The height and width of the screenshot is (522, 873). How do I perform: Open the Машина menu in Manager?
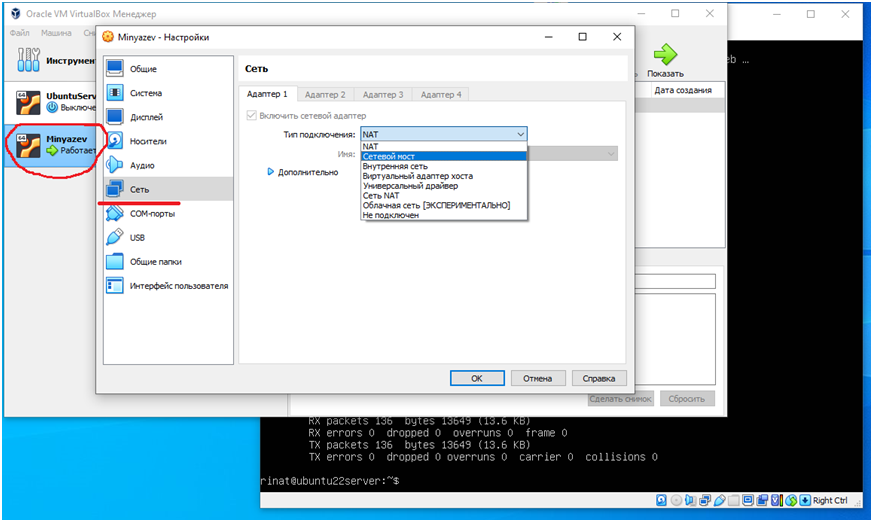56,33
